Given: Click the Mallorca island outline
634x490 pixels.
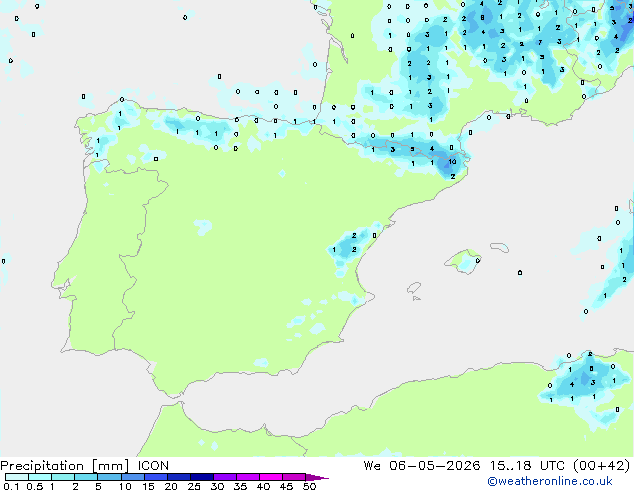Looking at the screenshot, I should [463, 262].
